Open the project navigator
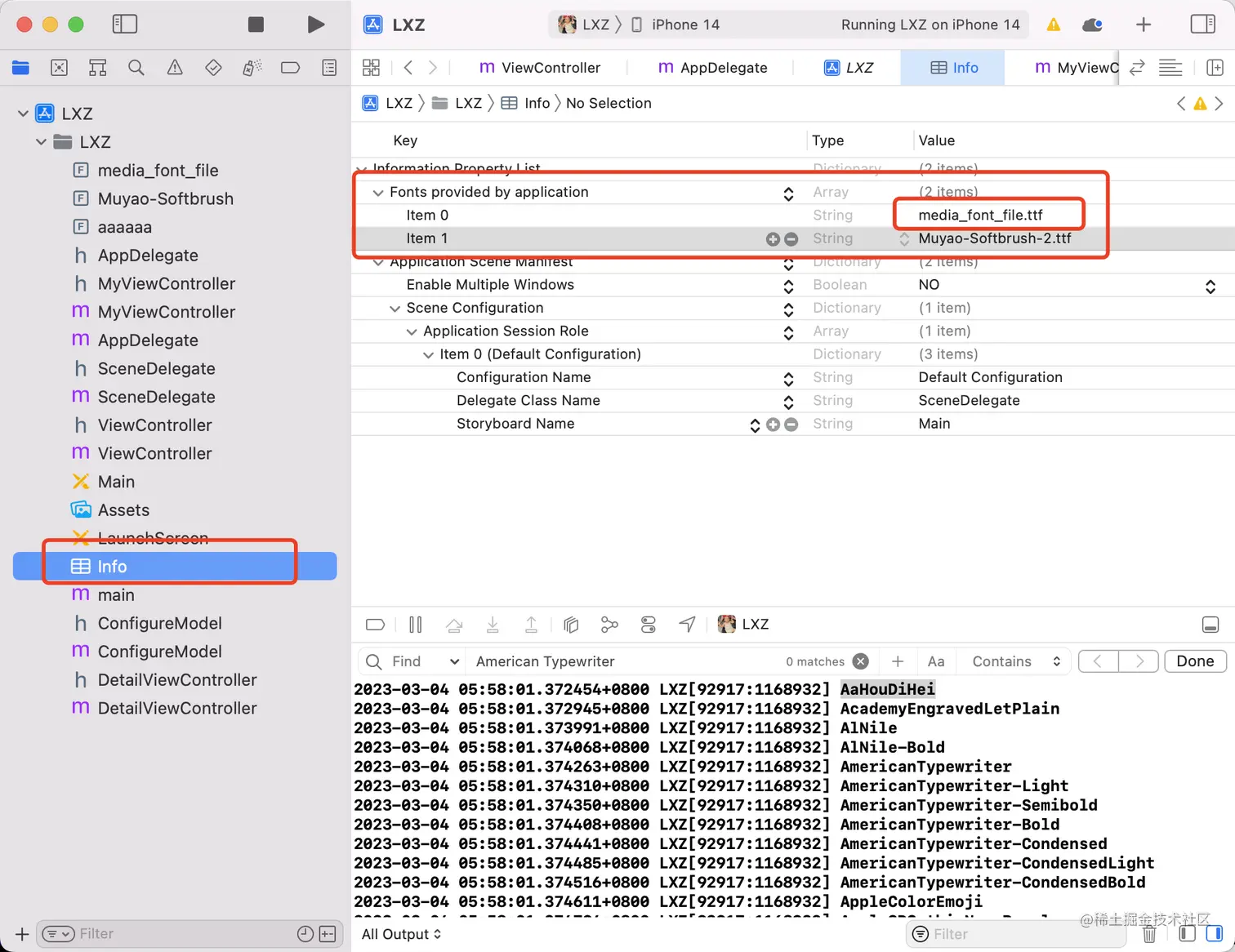The width and height of the screenshot is (1235, 952). click(x=20, y=68)
